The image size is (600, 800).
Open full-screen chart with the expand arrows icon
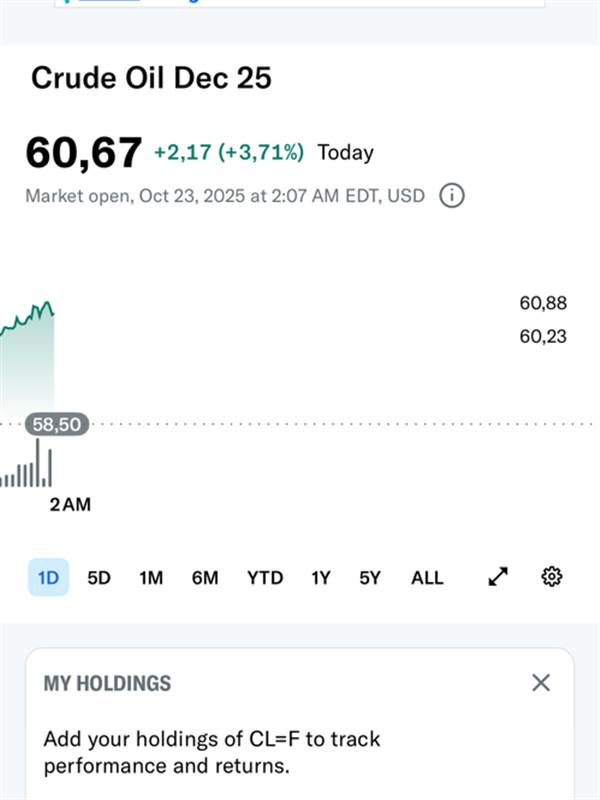[x=497, y=577]
